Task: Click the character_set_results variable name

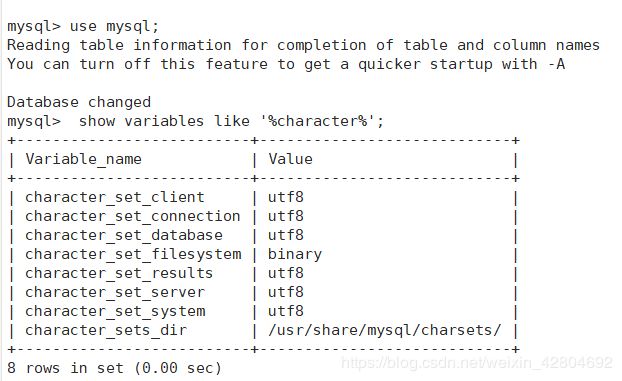Action: click(119, 273)
